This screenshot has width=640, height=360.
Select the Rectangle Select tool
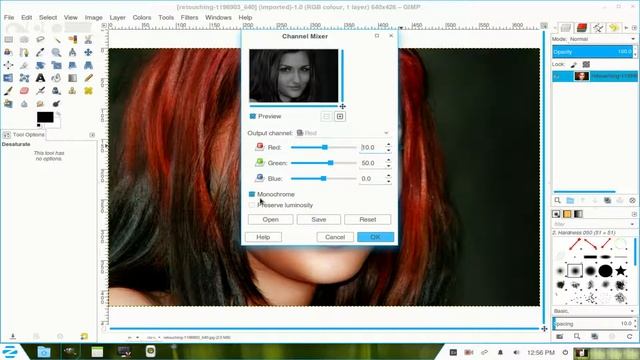[9, 40]
